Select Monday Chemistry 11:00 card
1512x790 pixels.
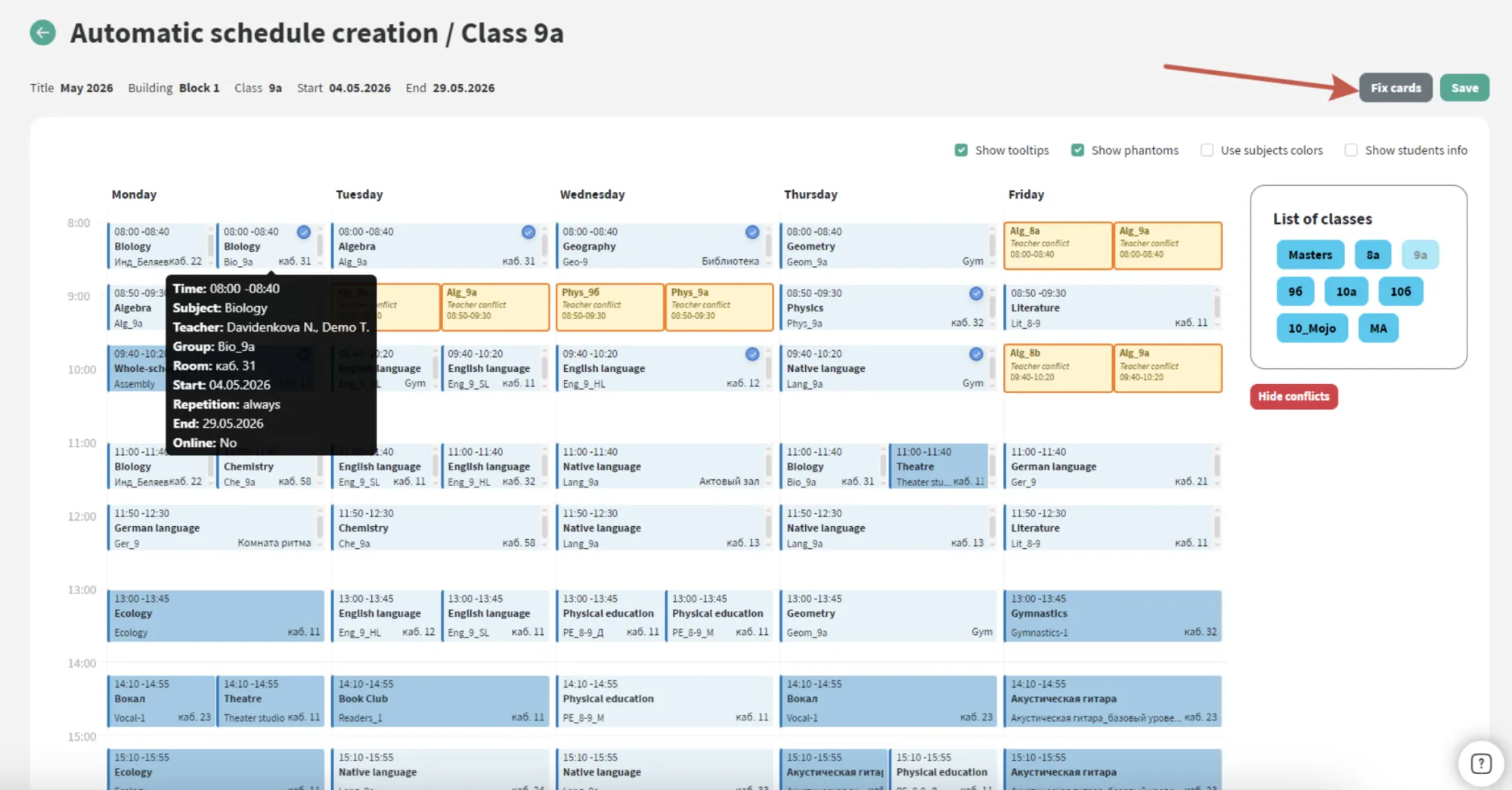tap(271, 466)
